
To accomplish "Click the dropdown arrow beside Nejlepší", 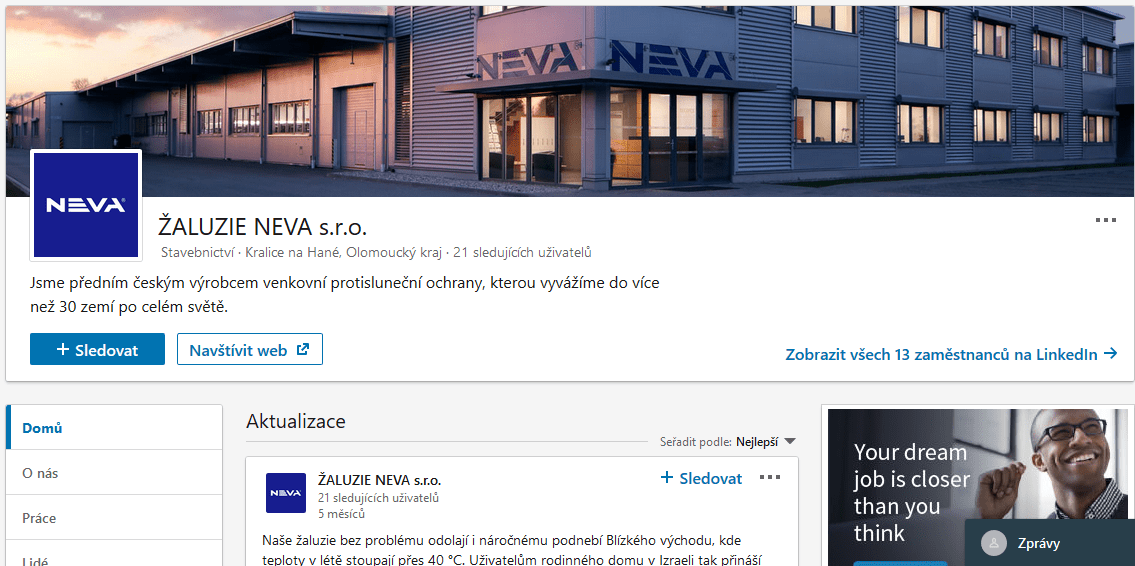I will click(x=790, y=442).
